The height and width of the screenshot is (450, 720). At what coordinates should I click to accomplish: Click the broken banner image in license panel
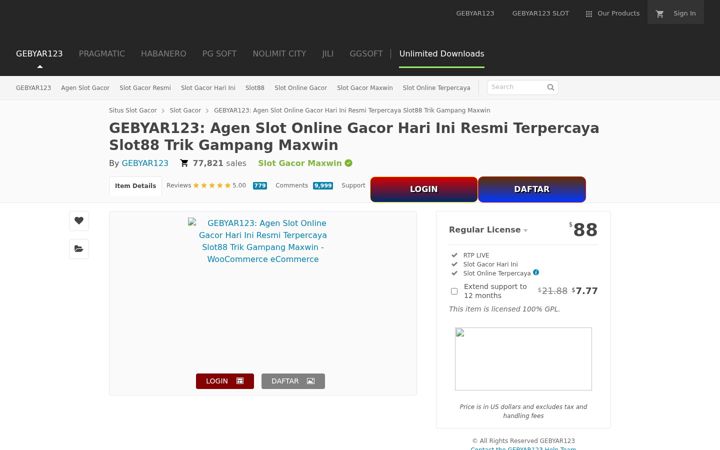coord(523,359)
